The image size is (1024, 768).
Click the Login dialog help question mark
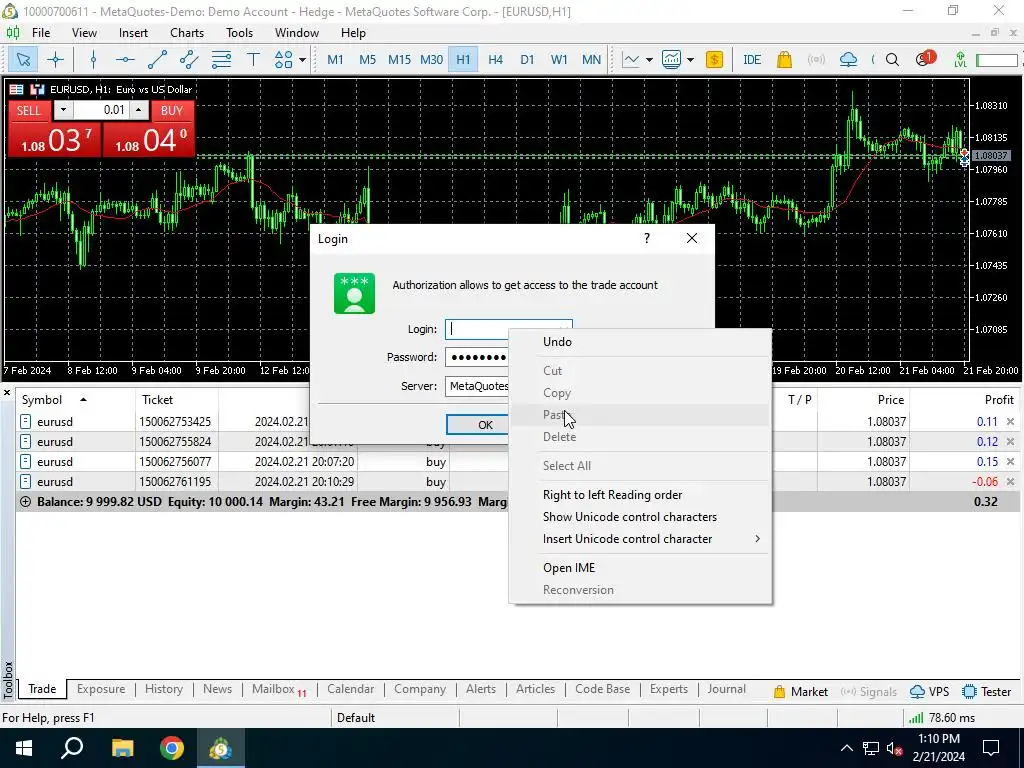pyautogui.click(x=647, y=238)
